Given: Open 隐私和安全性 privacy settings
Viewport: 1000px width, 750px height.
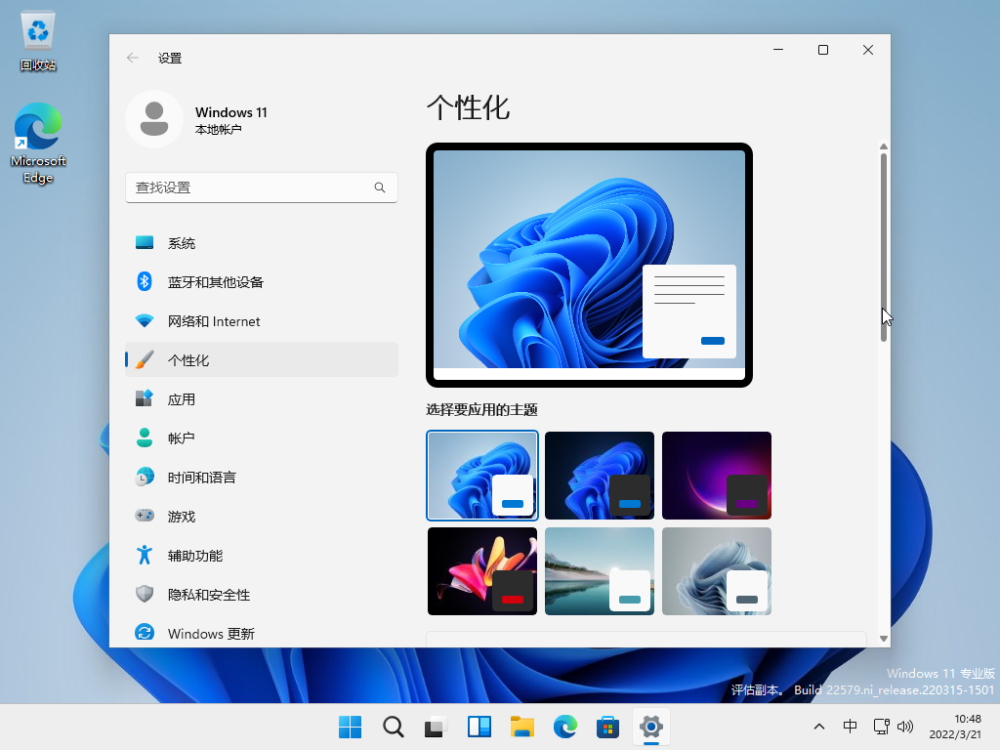Looking at the screenshot, I should tap(208, 594).
